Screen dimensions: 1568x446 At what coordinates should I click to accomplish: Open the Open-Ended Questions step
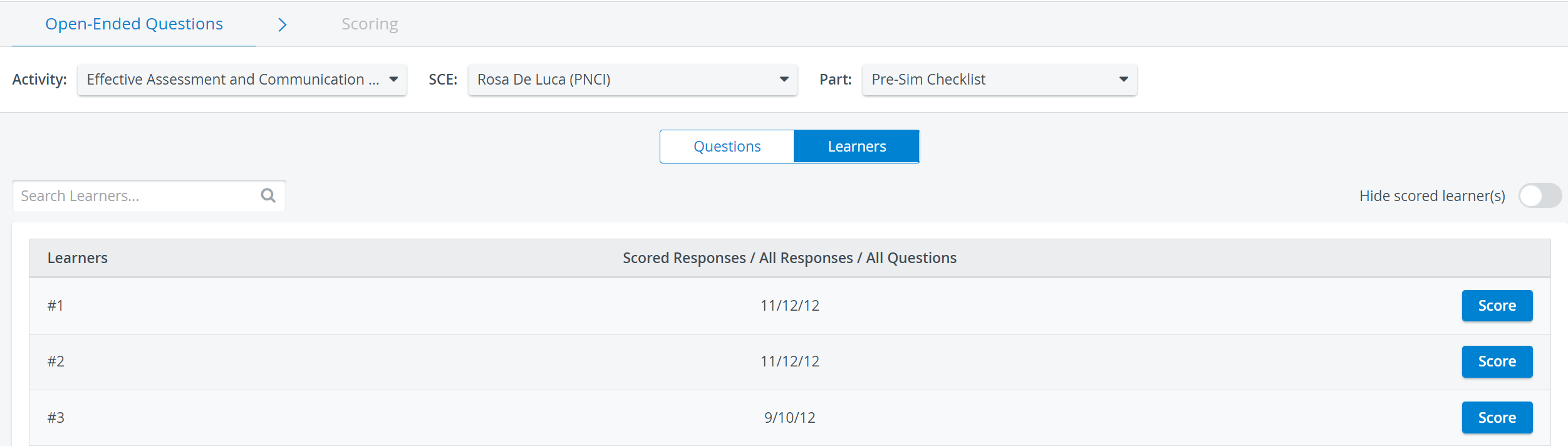[x=134, y=24]
